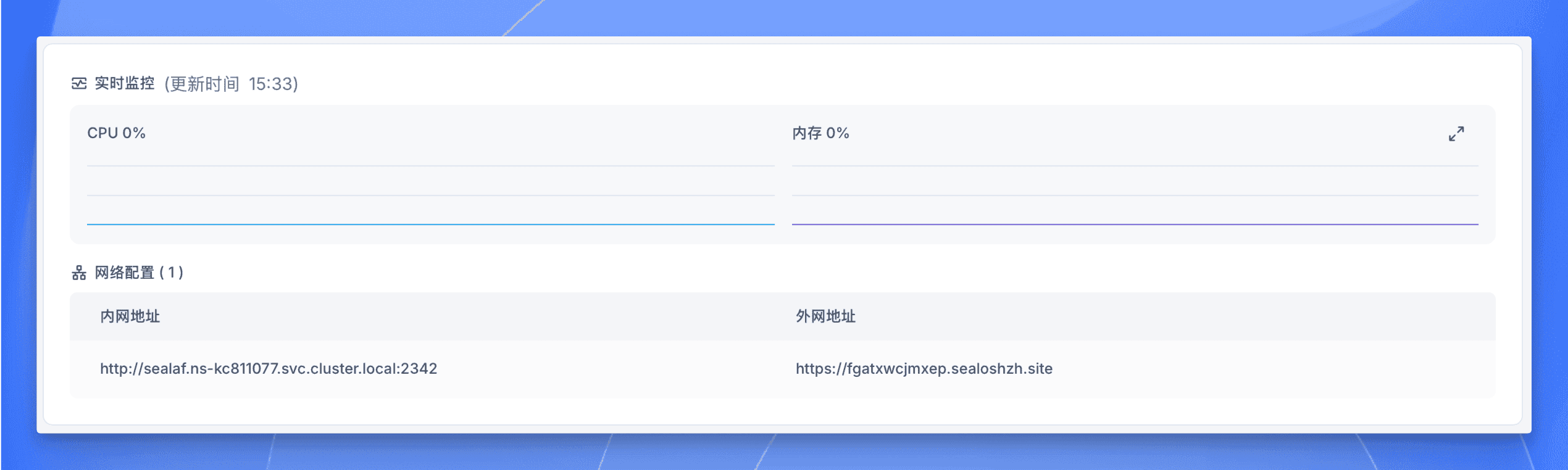
Task: Click the middle gridline of CPU chart
Action: pyautogui.click(x=431, y=196)
